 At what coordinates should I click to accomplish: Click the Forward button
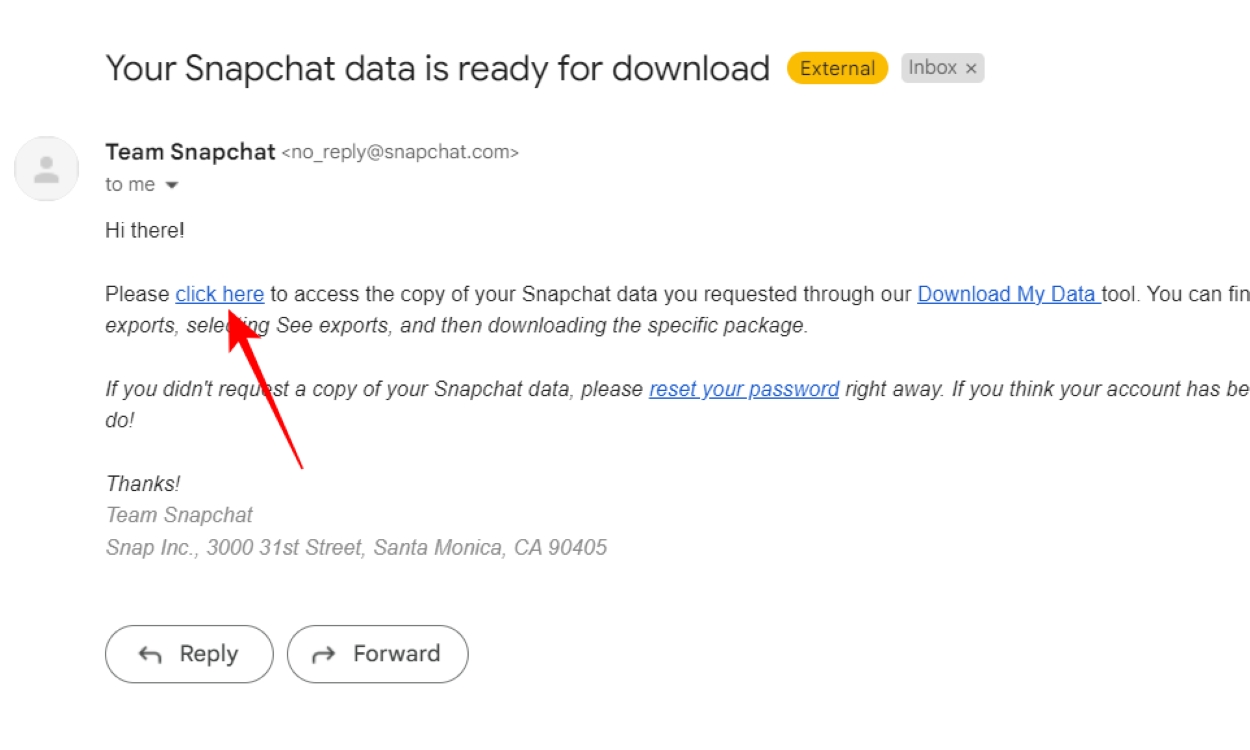coord(377,653)
